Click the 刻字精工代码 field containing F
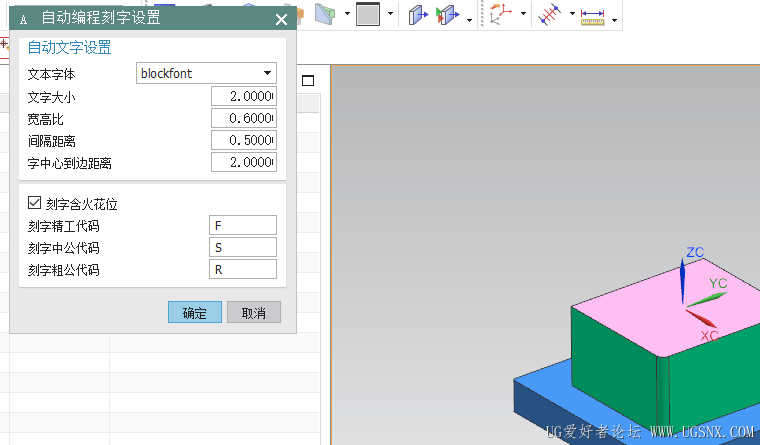The image size is (760, 445). [242, 225]
